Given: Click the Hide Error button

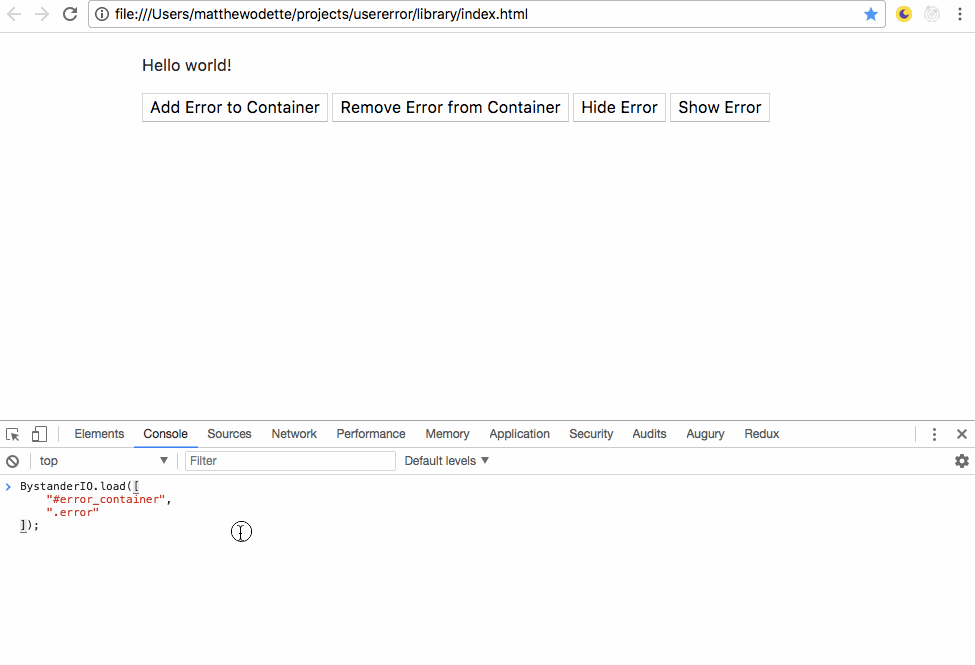Looking at the screenshot, I should 619,108.
